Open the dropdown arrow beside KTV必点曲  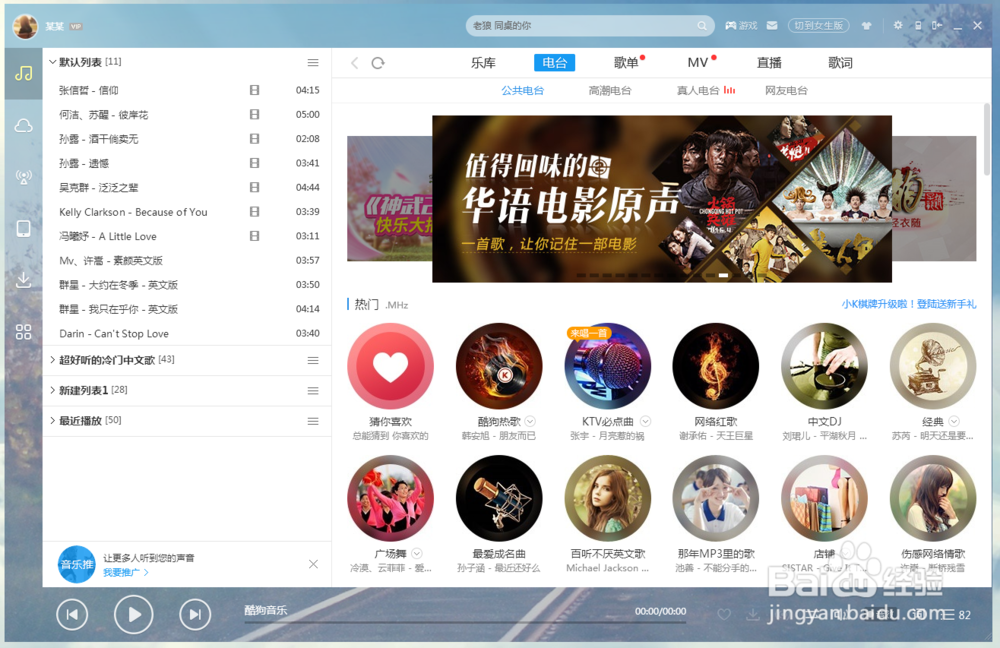click(x=645, y=421)
